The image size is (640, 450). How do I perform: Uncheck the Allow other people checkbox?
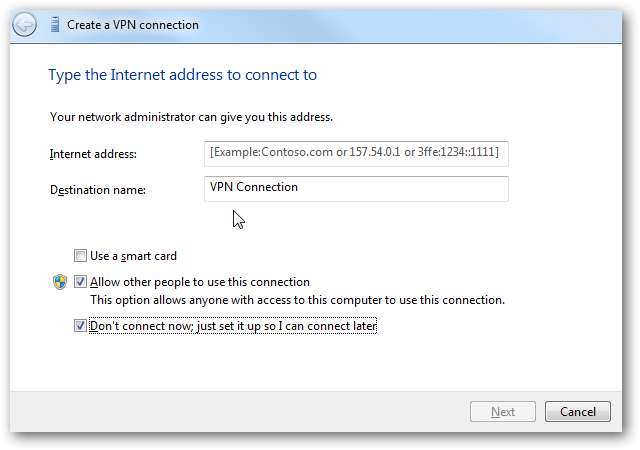(x=80, y=282)
